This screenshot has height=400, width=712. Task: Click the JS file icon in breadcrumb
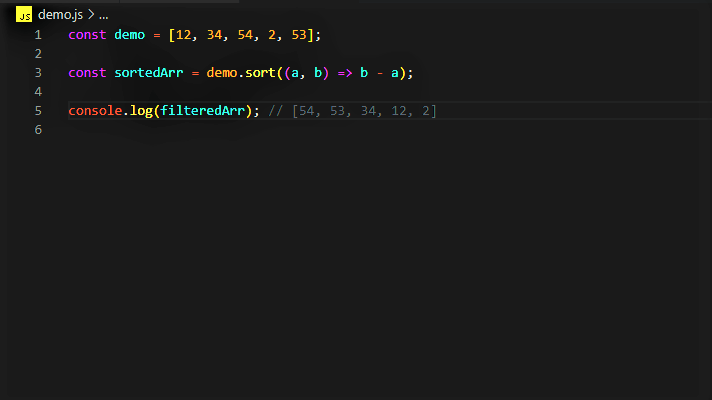click(x=24, y=15)
